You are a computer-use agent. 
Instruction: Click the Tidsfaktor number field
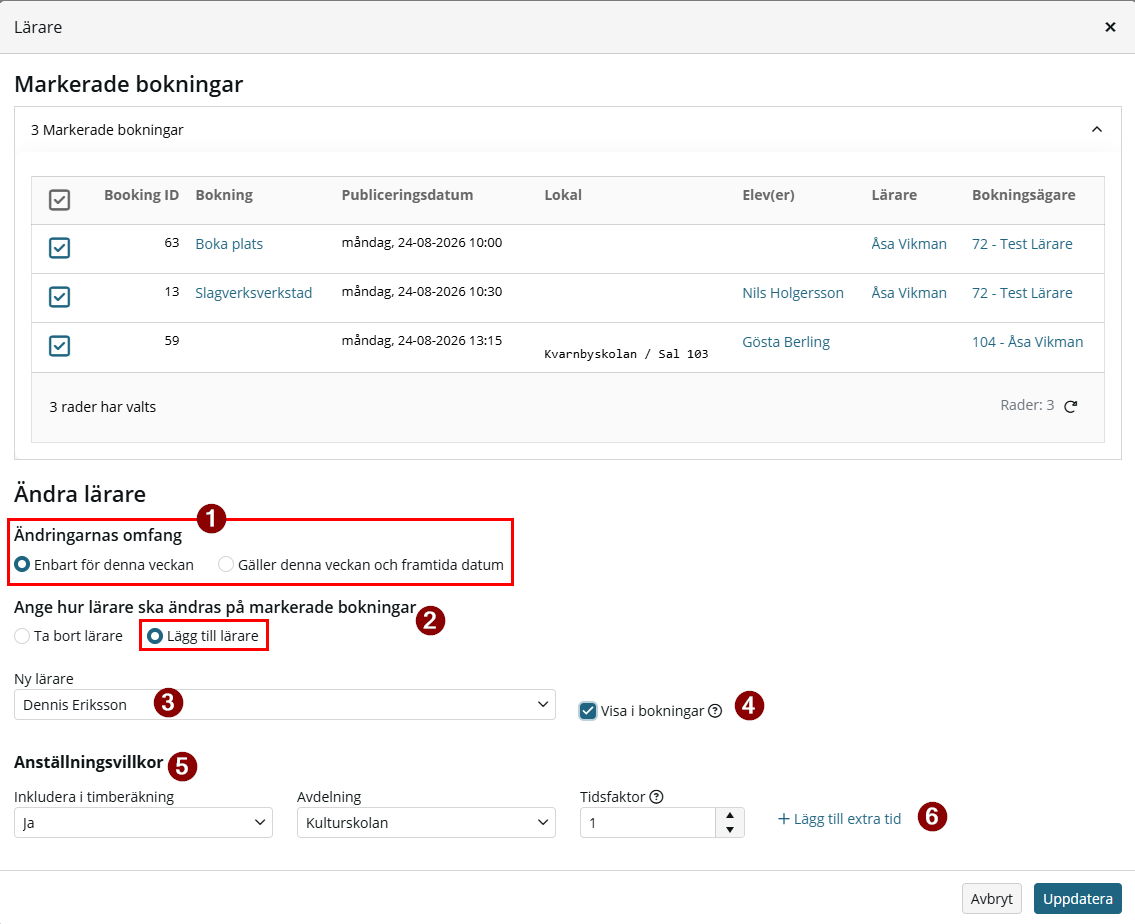[x=648, y=823]
